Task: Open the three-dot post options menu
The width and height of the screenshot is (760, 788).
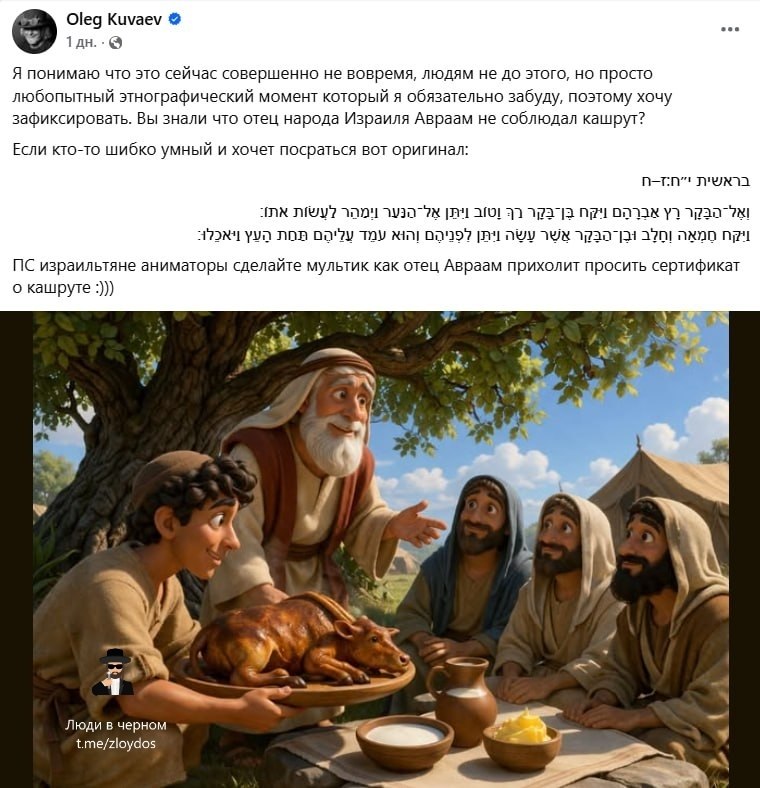Action: (729, 29)
